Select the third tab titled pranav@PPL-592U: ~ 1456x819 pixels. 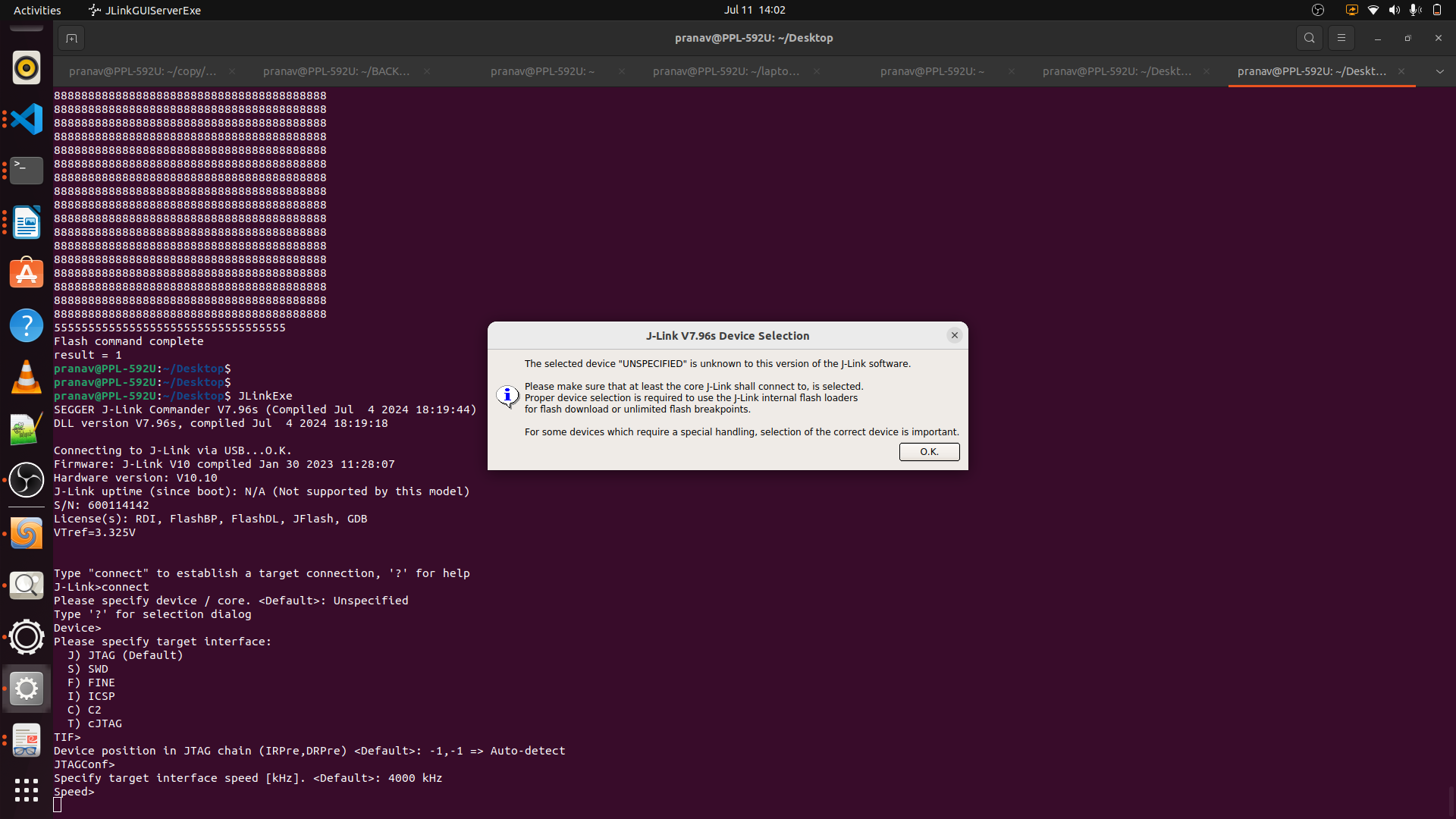coord(542,71)
